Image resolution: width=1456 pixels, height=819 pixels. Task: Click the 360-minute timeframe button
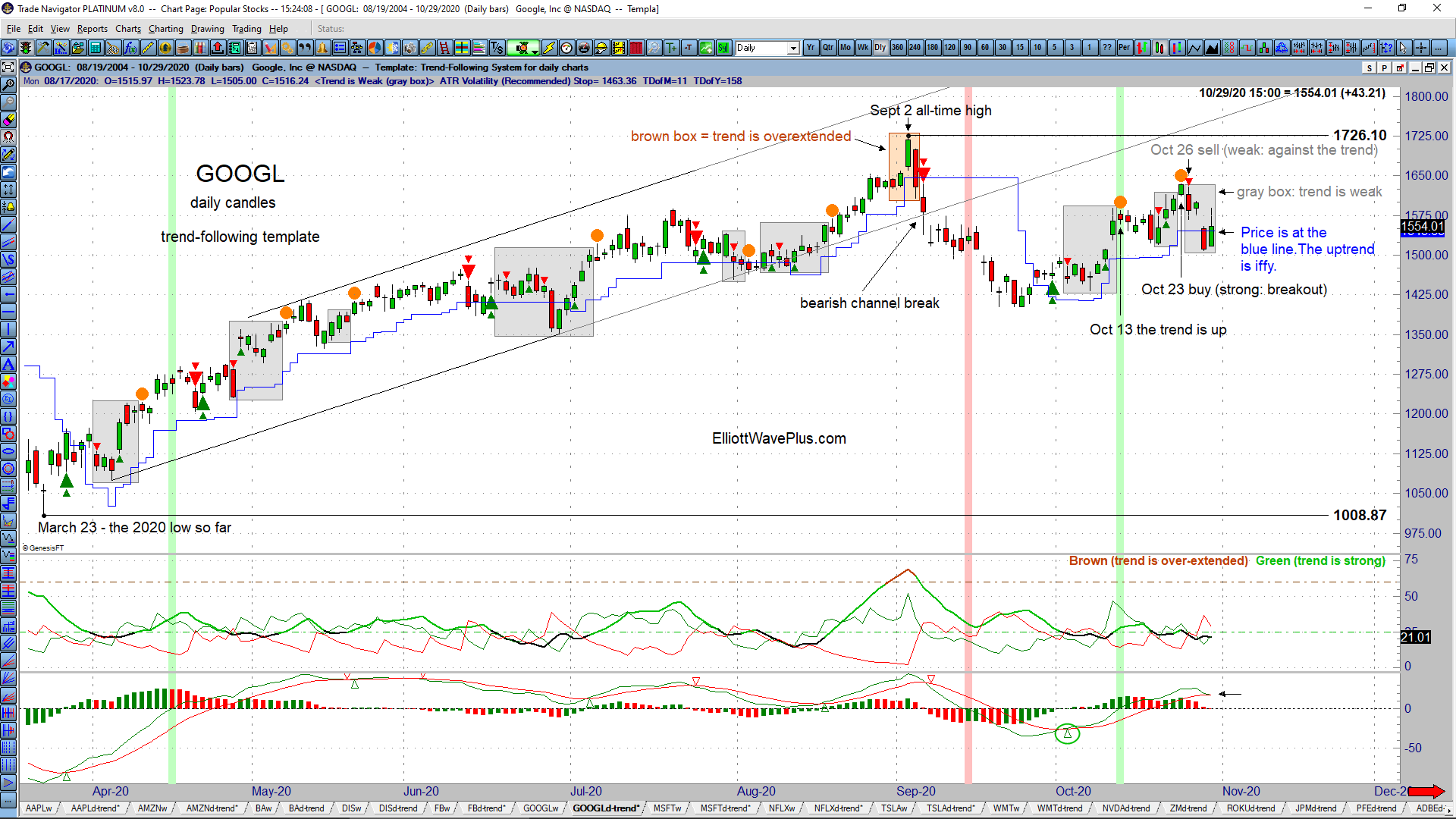point(897,47)
